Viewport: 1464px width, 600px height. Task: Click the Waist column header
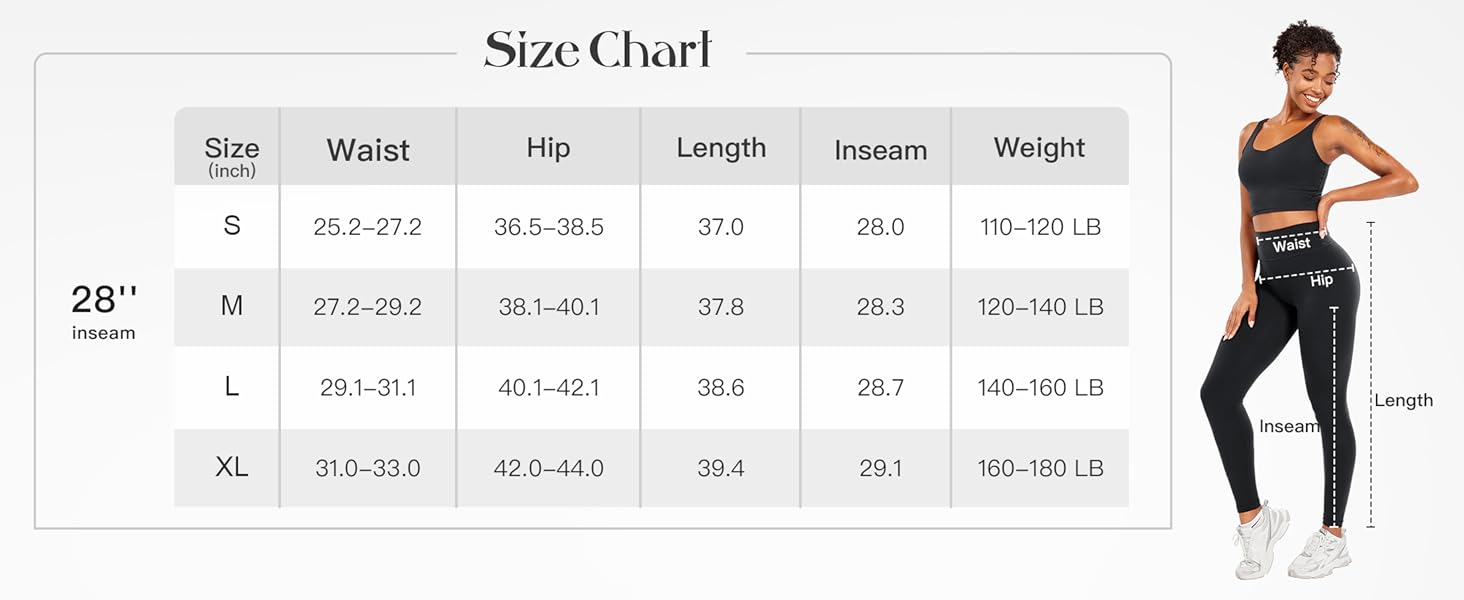[x=368, y=150]
